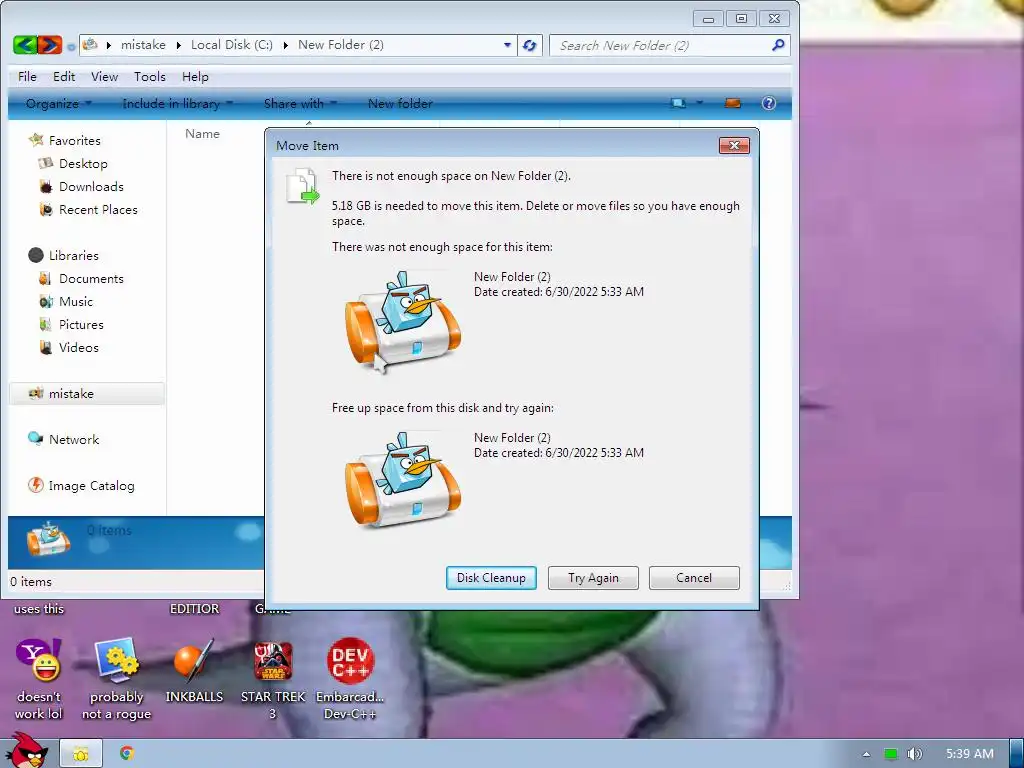Click Local Disk (C:) in address bar
Screen dimensions: 1024x768
(232, 45)
